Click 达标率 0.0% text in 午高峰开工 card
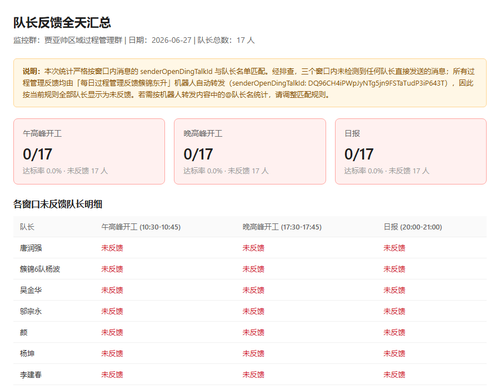This screenshot has height=389, width=500. (42, 171)
